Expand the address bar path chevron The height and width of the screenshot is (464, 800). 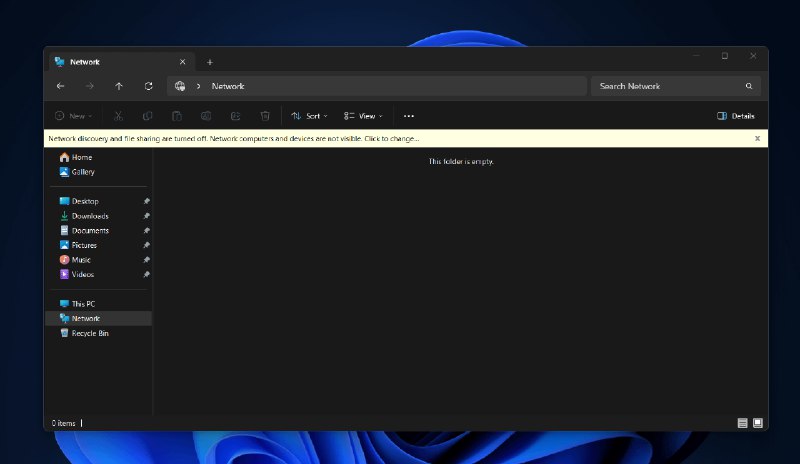pyautogui.click(x=198, y=86)
